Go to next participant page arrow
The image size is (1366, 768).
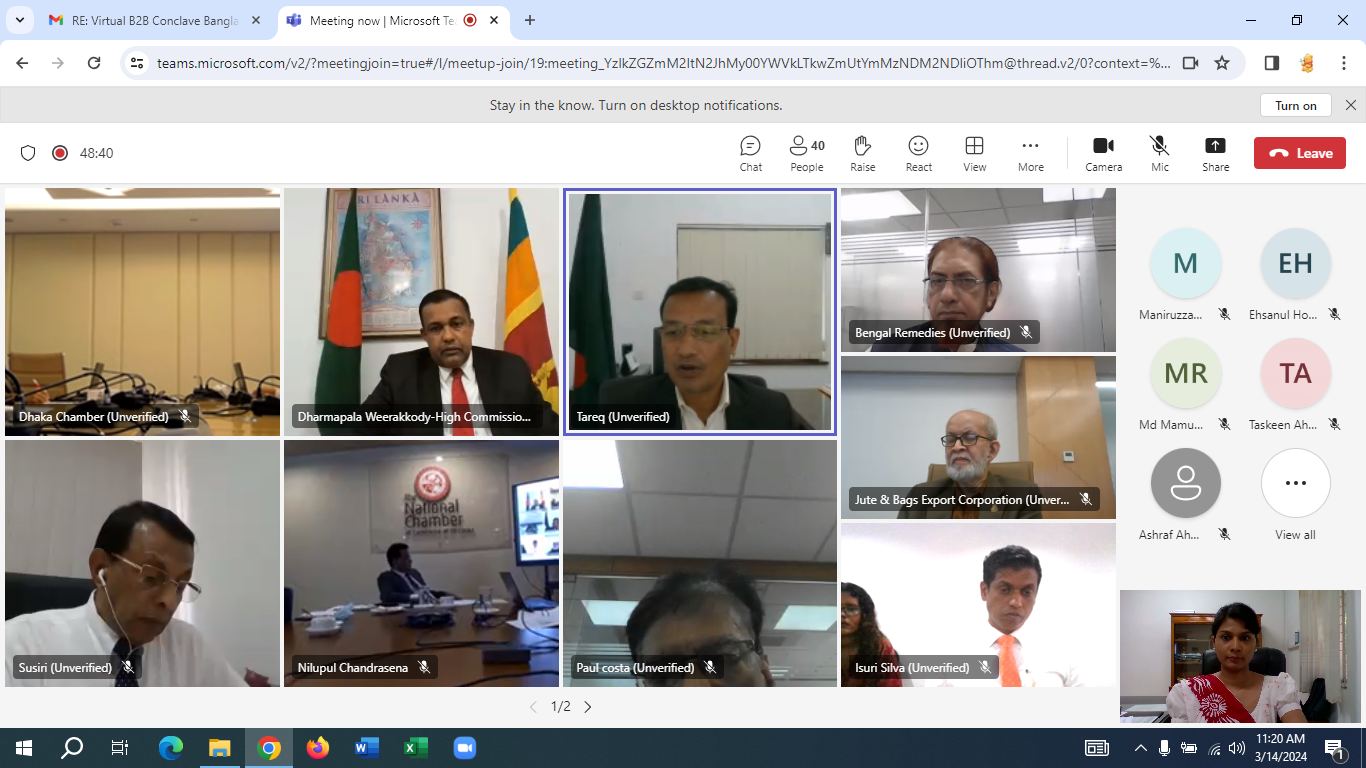587,706
